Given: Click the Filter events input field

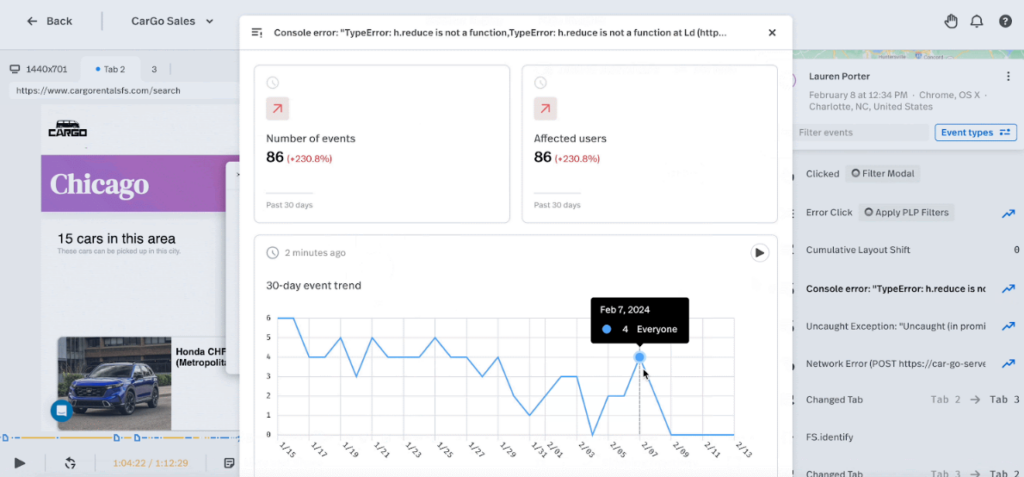Looking at the screenshot, I should click(x=861, y=133).
